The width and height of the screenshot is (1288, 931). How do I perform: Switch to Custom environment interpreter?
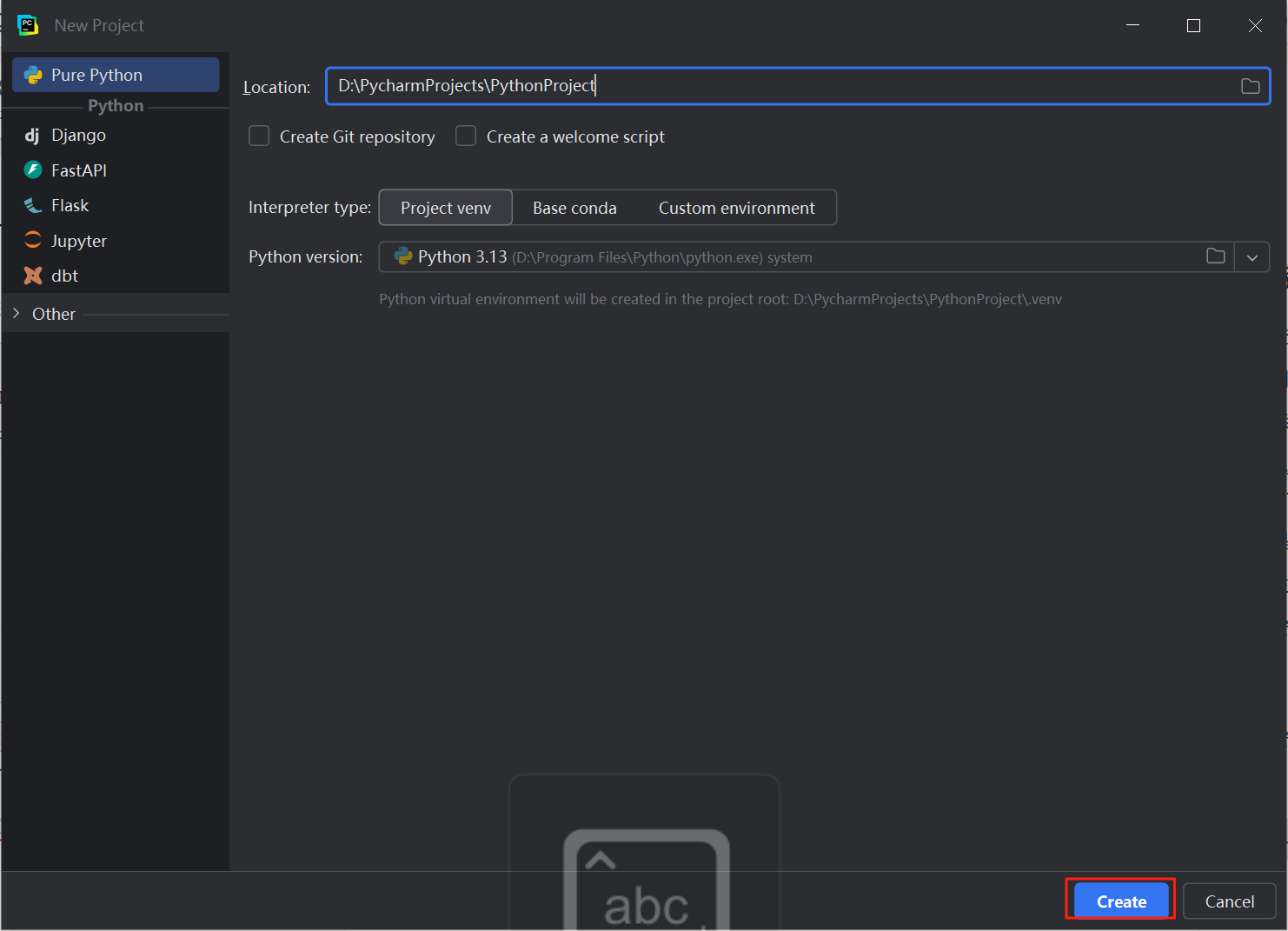737,208
